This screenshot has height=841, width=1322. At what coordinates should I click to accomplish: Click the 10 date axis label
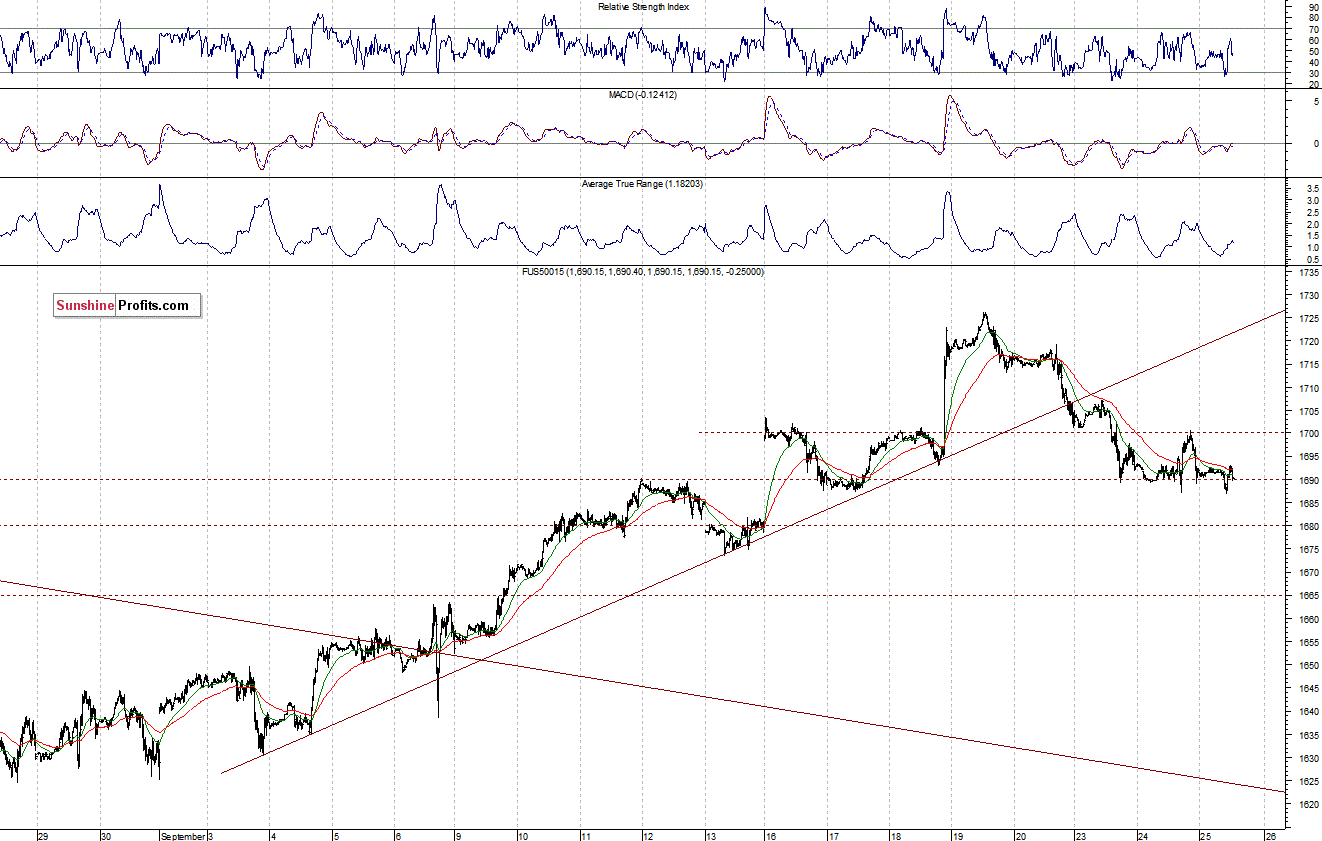(522, 835)
